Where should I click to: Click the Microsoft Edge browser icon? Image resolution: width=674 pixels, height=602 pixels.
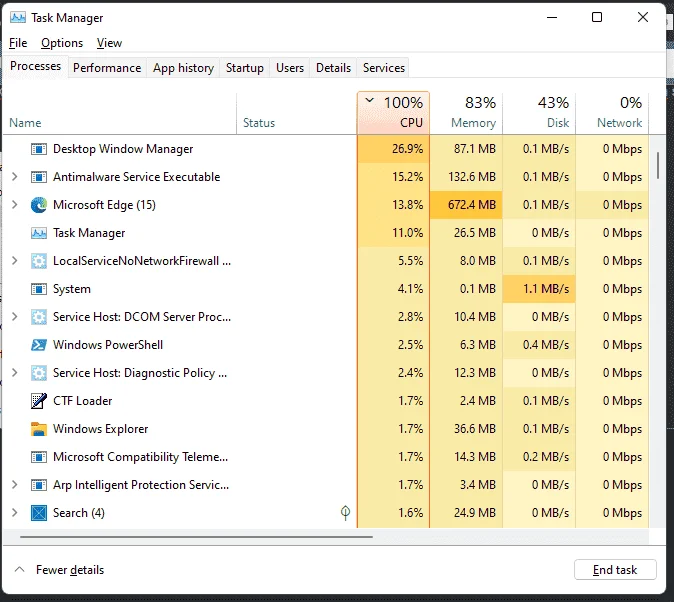[x=39, y=205]
